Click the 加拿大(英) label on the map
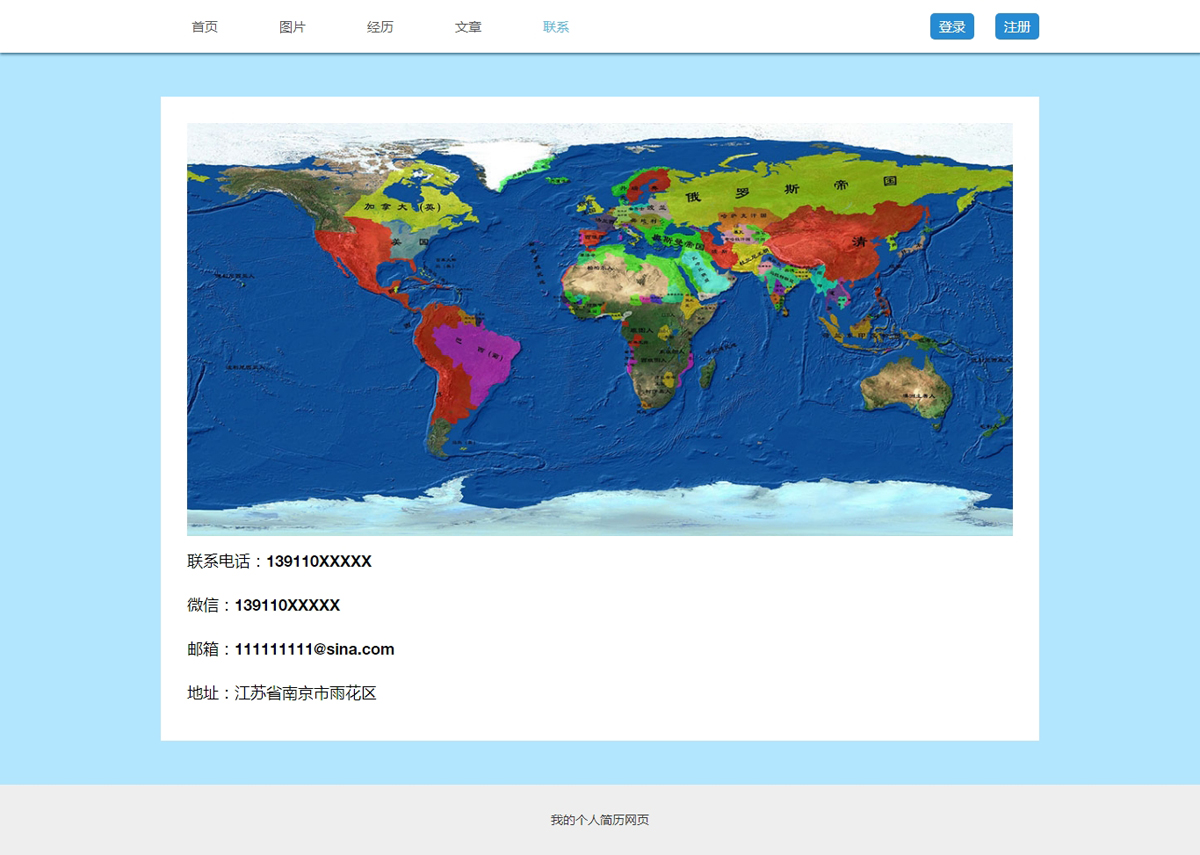The height and width of the screenshot is (855, 1200). 402,207
